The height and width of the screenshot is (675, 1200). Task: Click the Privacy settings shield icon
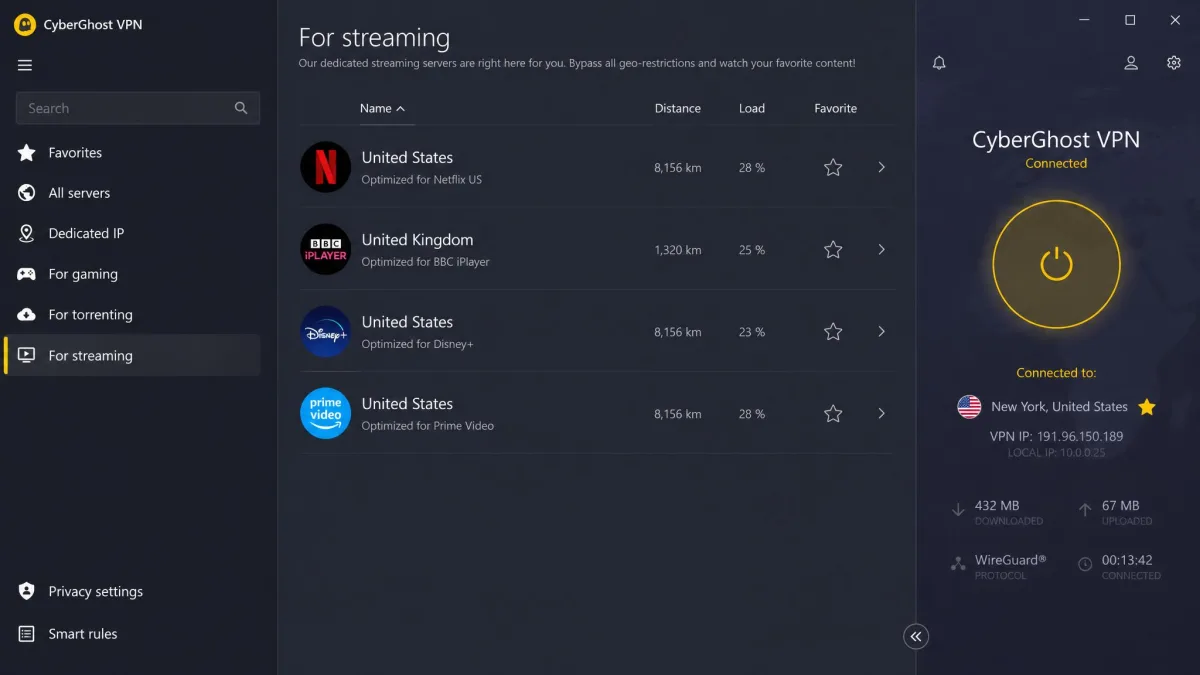pyautogui.click(x=27, y=591)
